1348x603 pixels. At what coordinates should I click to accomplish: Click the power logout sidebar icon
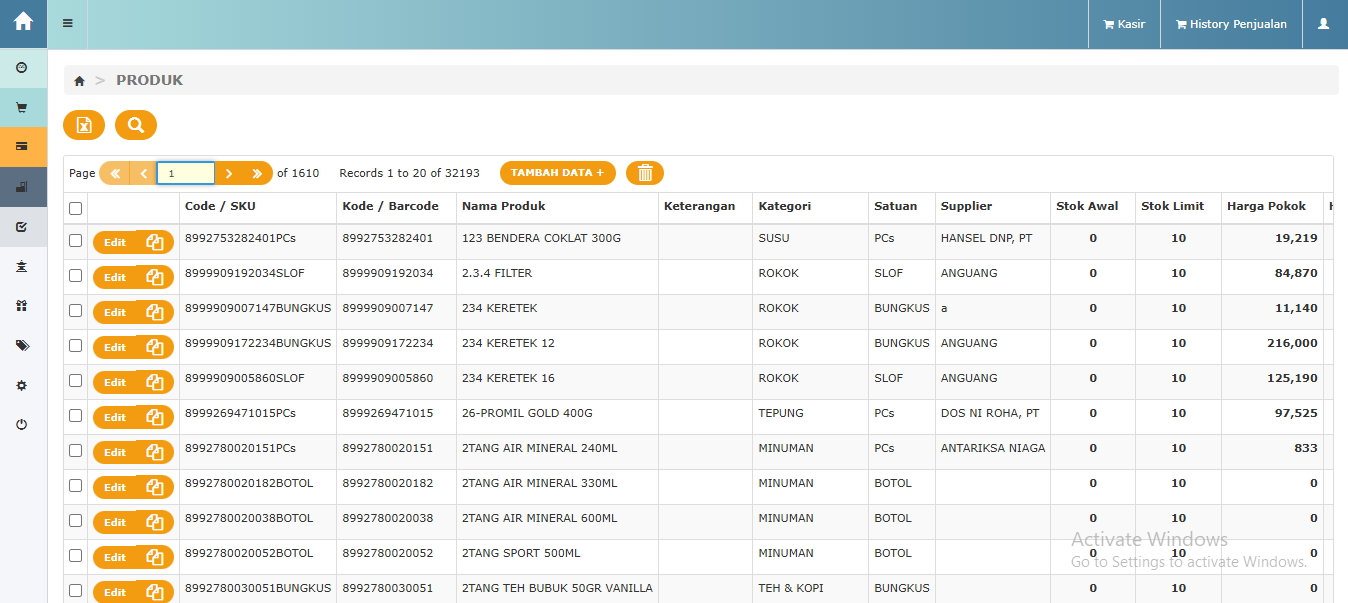coord(22,425)
